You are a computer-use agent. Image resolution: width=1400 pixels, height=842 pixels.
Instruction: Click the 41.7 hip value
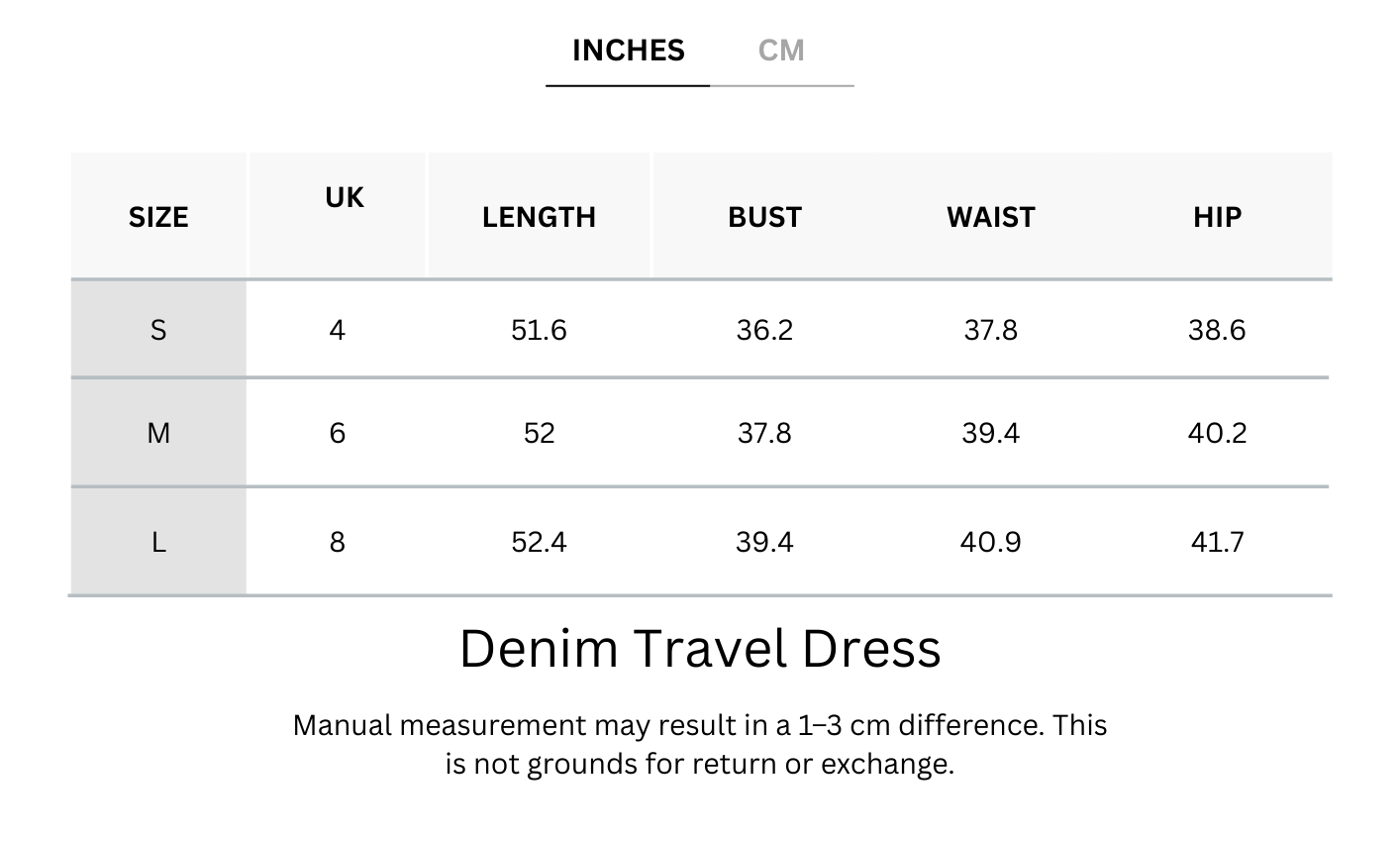tap(1217, 542)
